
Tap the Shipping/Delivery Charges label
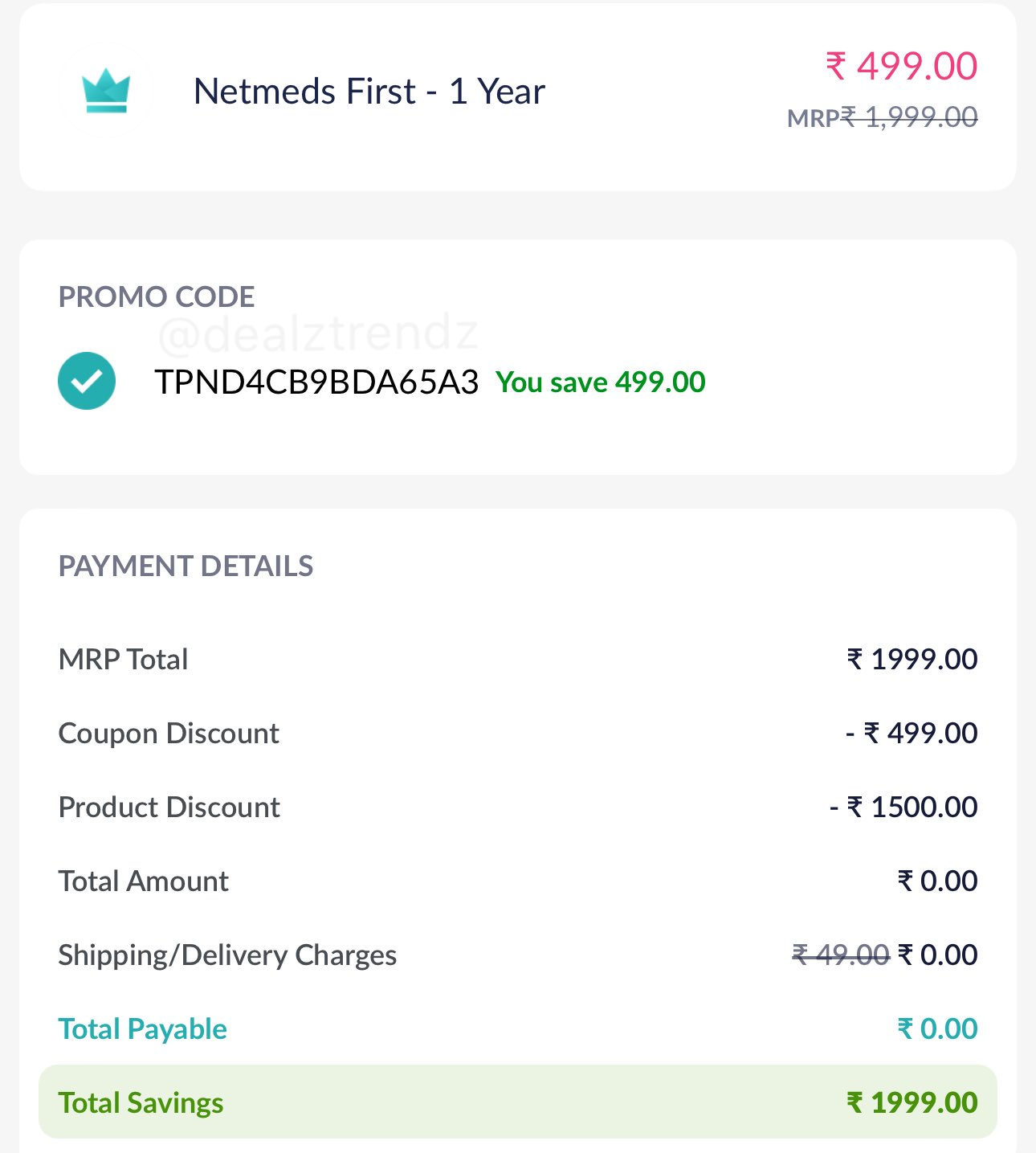click(227, 955)
